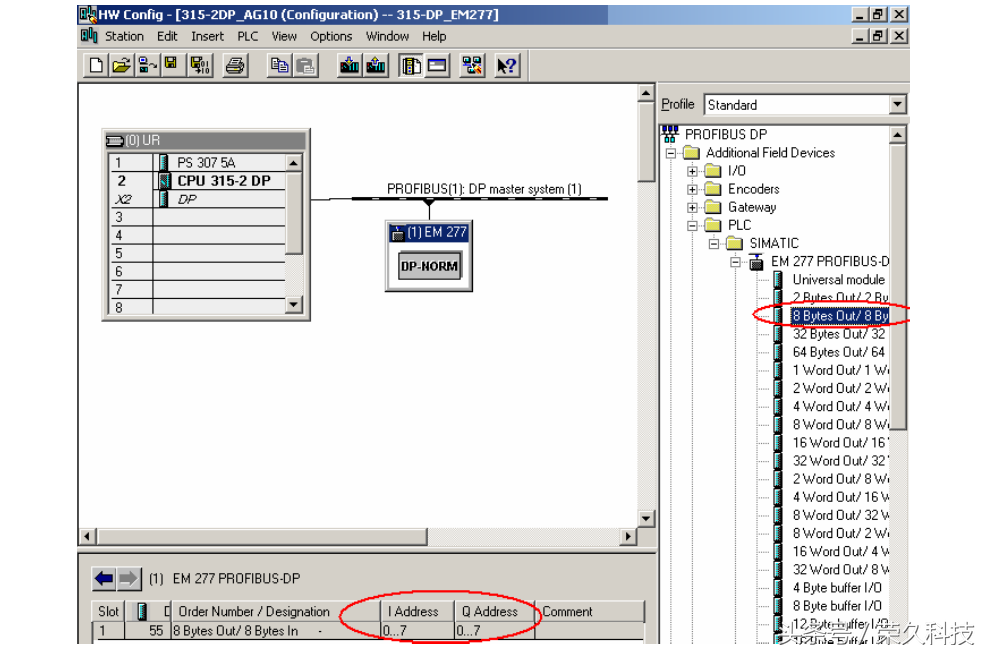
Task: Click the Copy toolbar icon
Action: click(280, 67)
